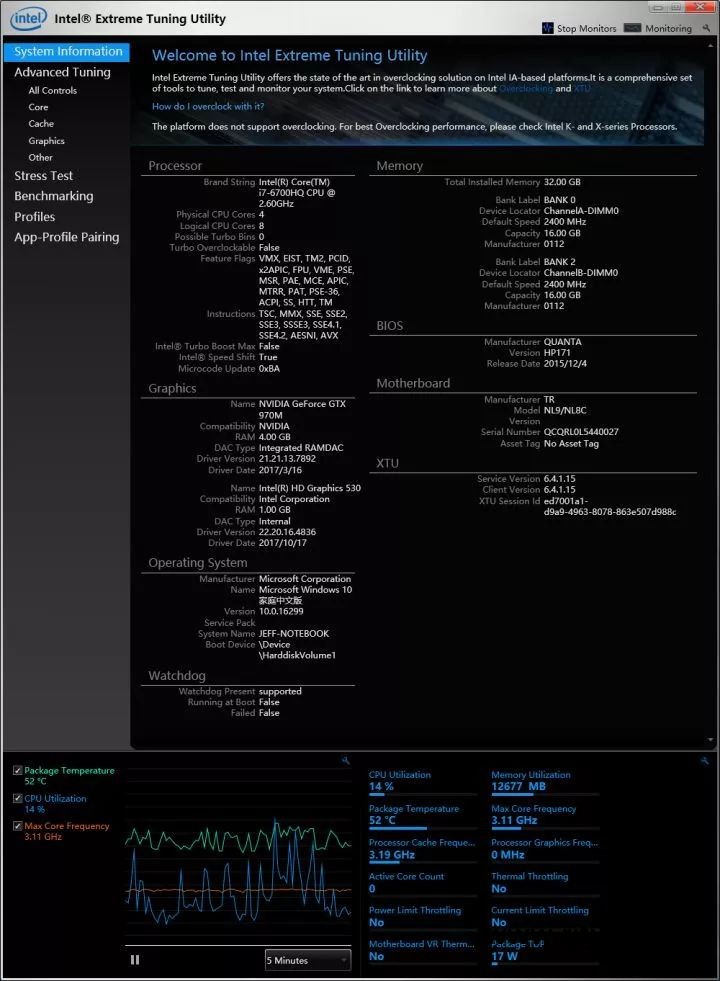Viewport: 720px width, 981px height.
Task: Click the Watchdog section heading
Action: tap(177, 676)
